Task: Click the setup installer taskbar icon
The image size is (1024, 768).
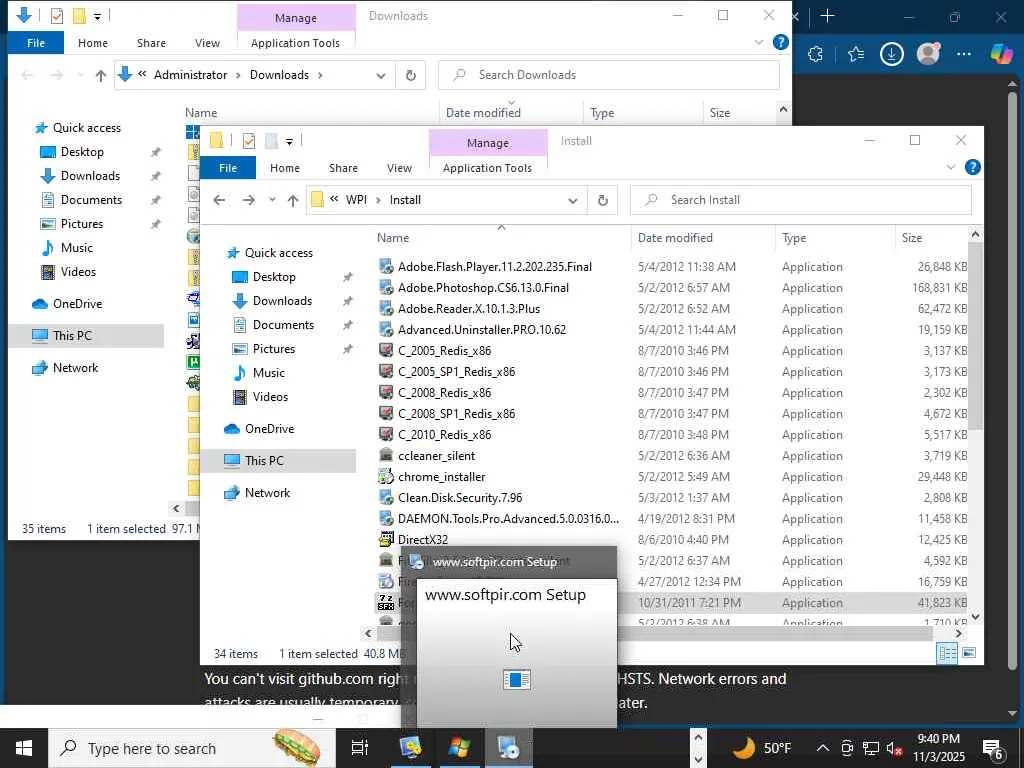Action: pyautogui.click(x=508, y=748)
